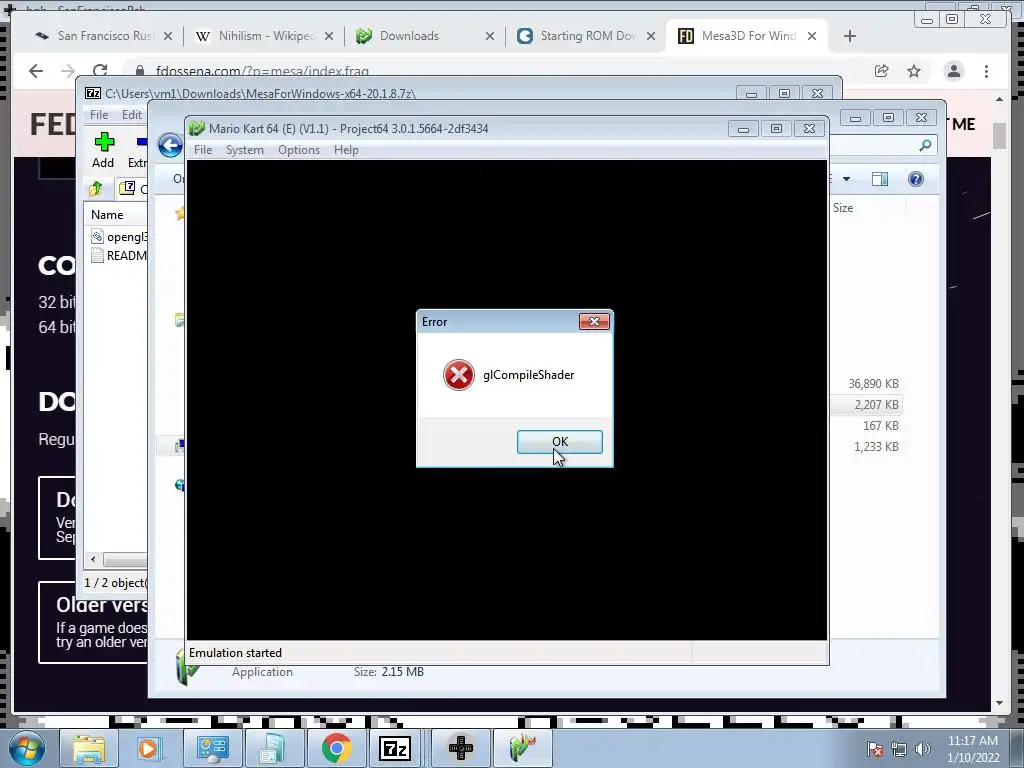Viewport: 1024px width, 768px height.
Task: Open Explorer help icon
Action: 916,179
